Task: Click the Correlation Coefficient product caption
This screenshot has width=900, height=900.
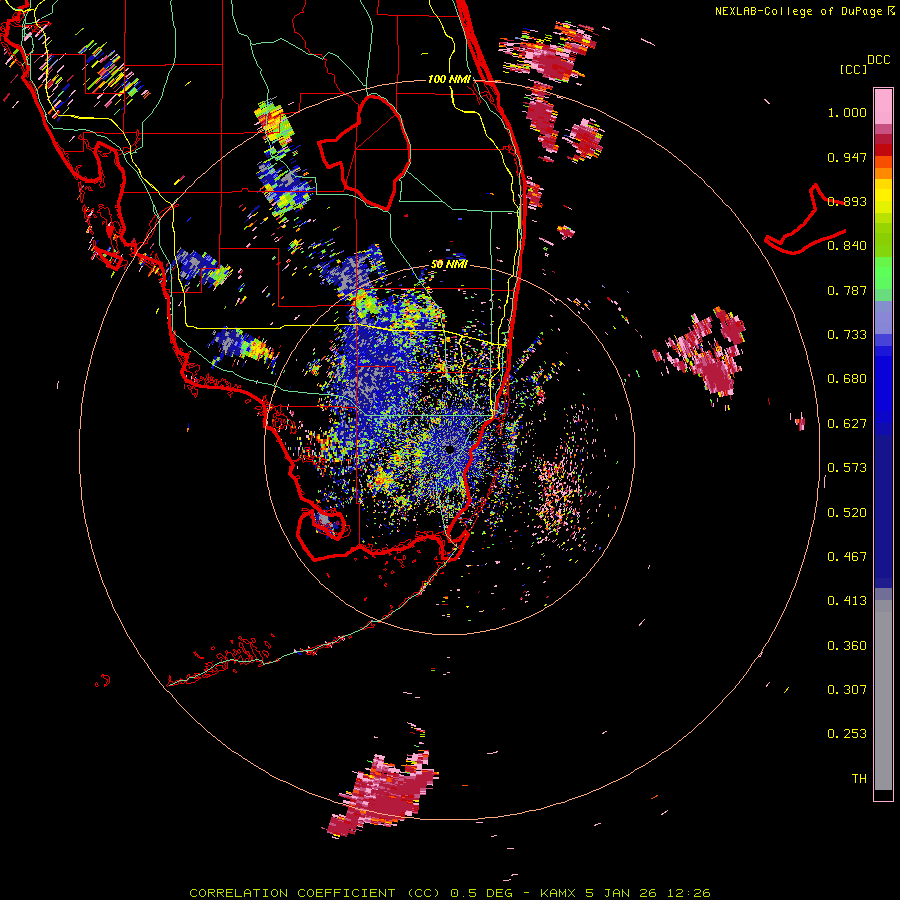Action: 449,893
